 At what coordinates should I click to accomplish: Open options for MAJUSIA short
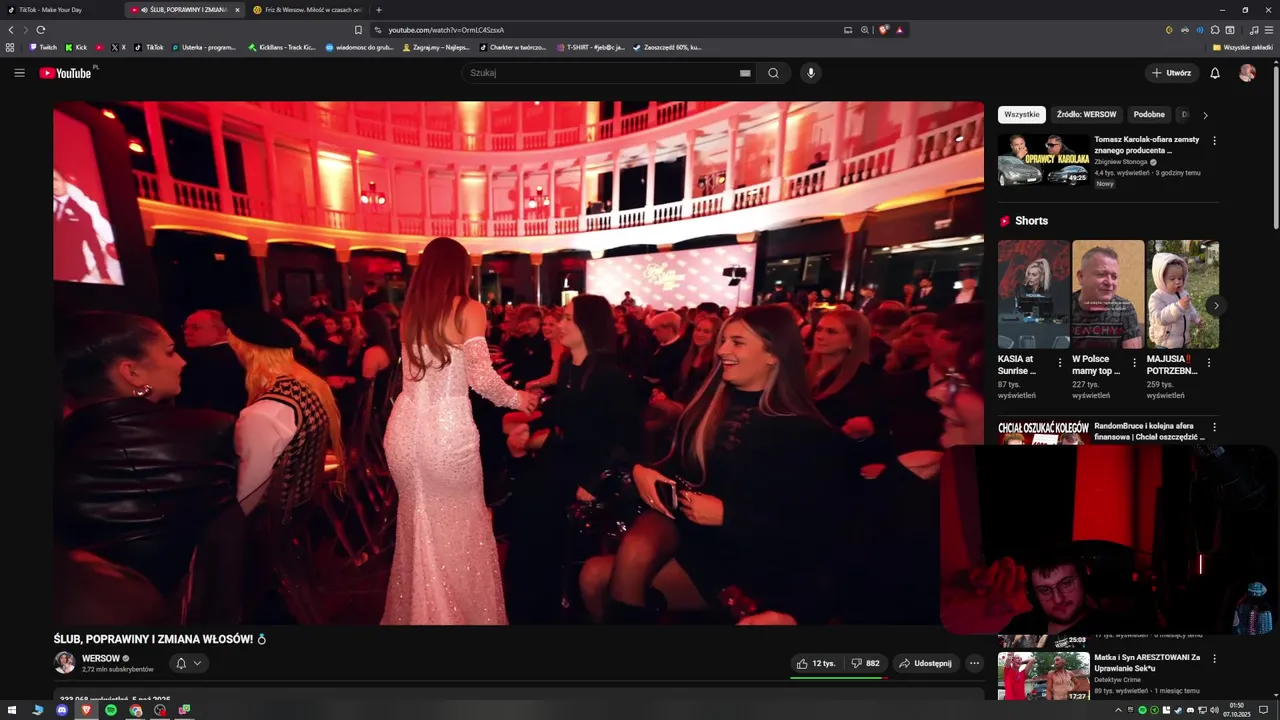click(1208, 363)
